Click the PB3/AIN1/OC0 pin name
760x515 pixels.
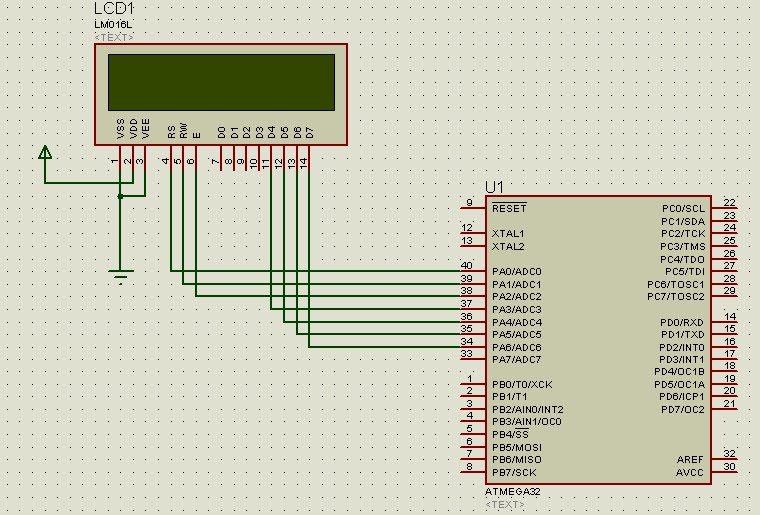tap(526, 421)
